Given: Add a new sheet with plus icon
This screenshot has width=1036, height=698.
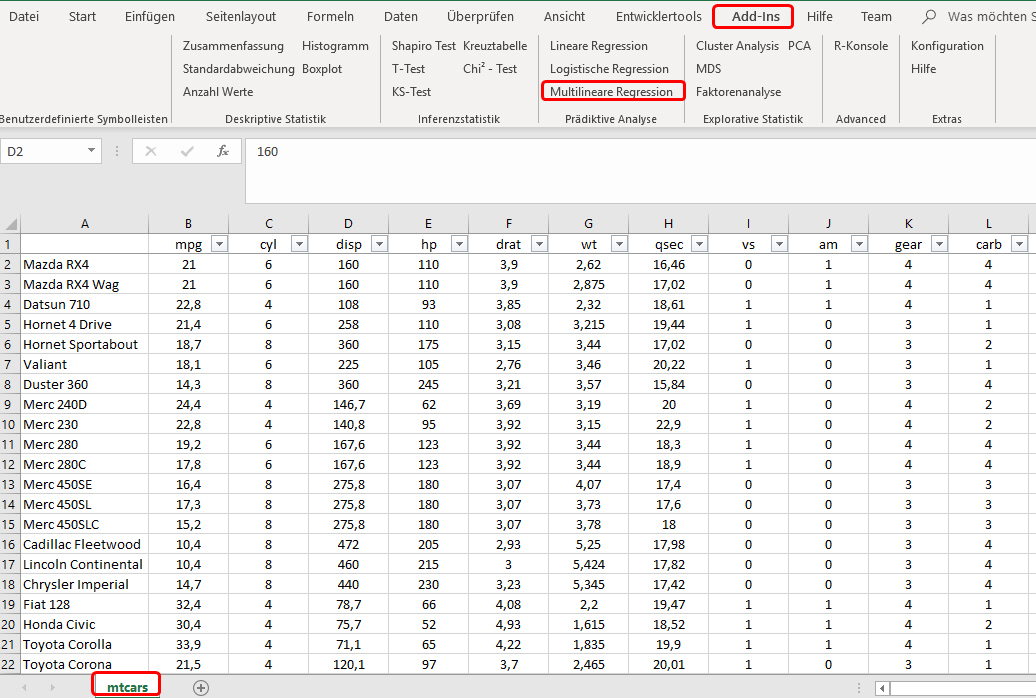Looking at the screenshot, I should pos(201,687).
